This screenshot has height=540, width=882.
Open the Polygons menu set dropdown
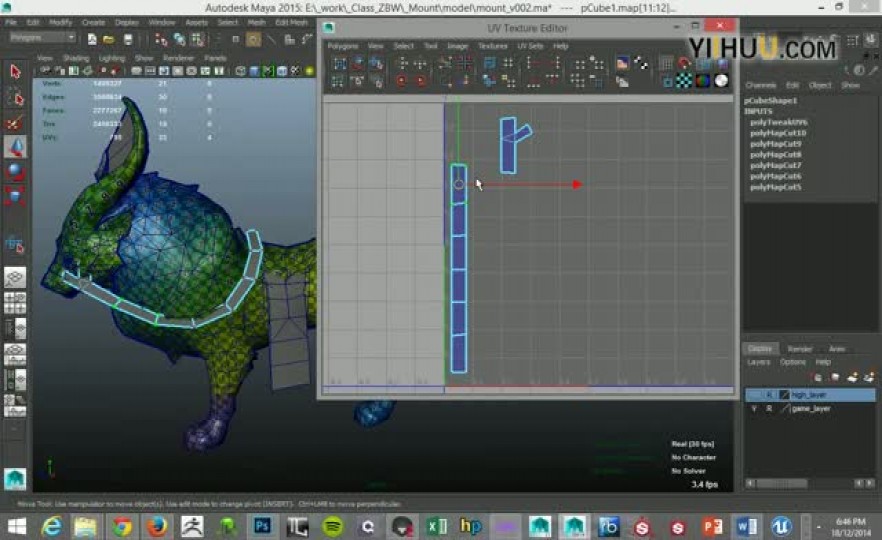pyautogui.click(x=43, y=37)
